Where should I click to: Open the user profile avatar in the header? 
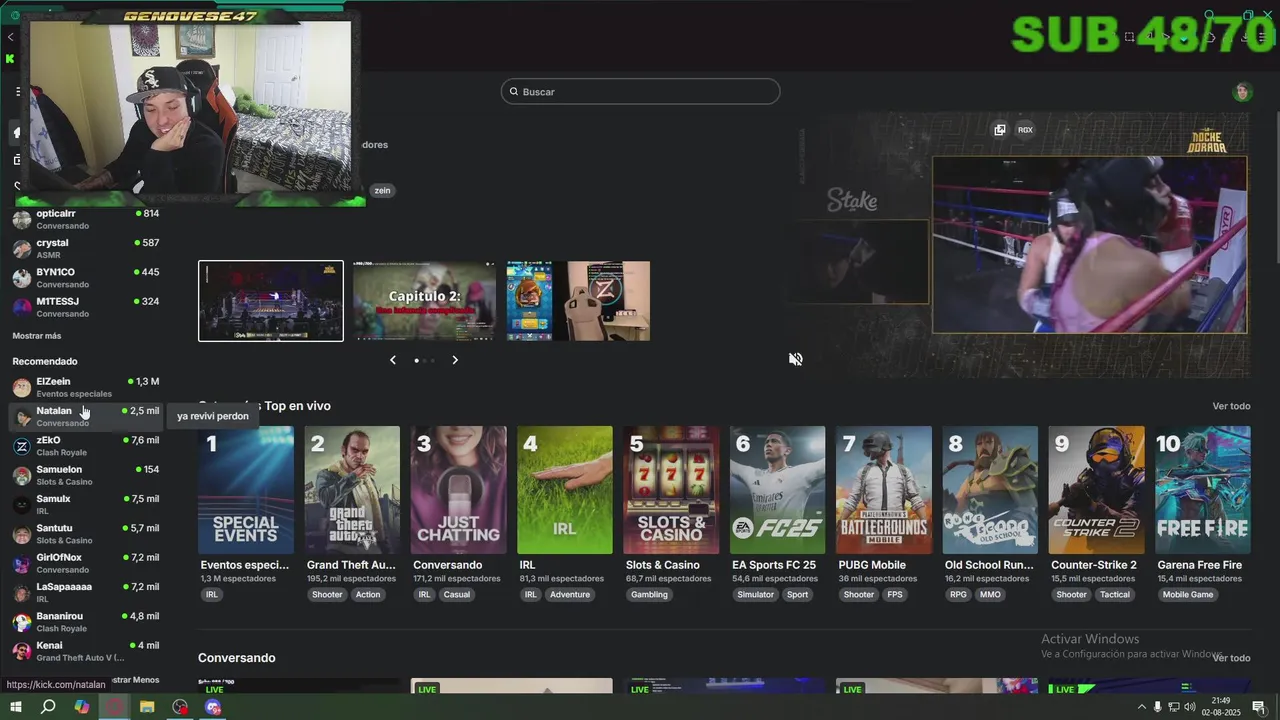(1242, 92)
